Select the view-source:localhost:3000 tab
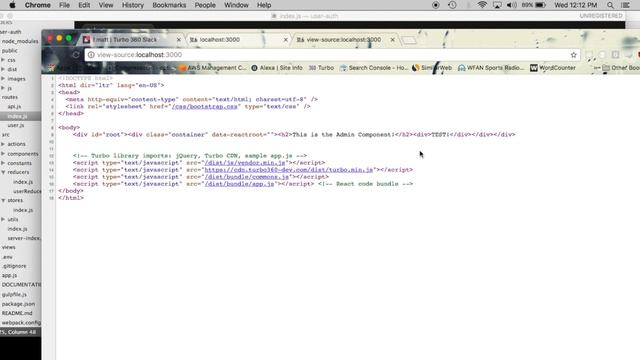This screenshot has width=640, height=360. click(346, 40)
